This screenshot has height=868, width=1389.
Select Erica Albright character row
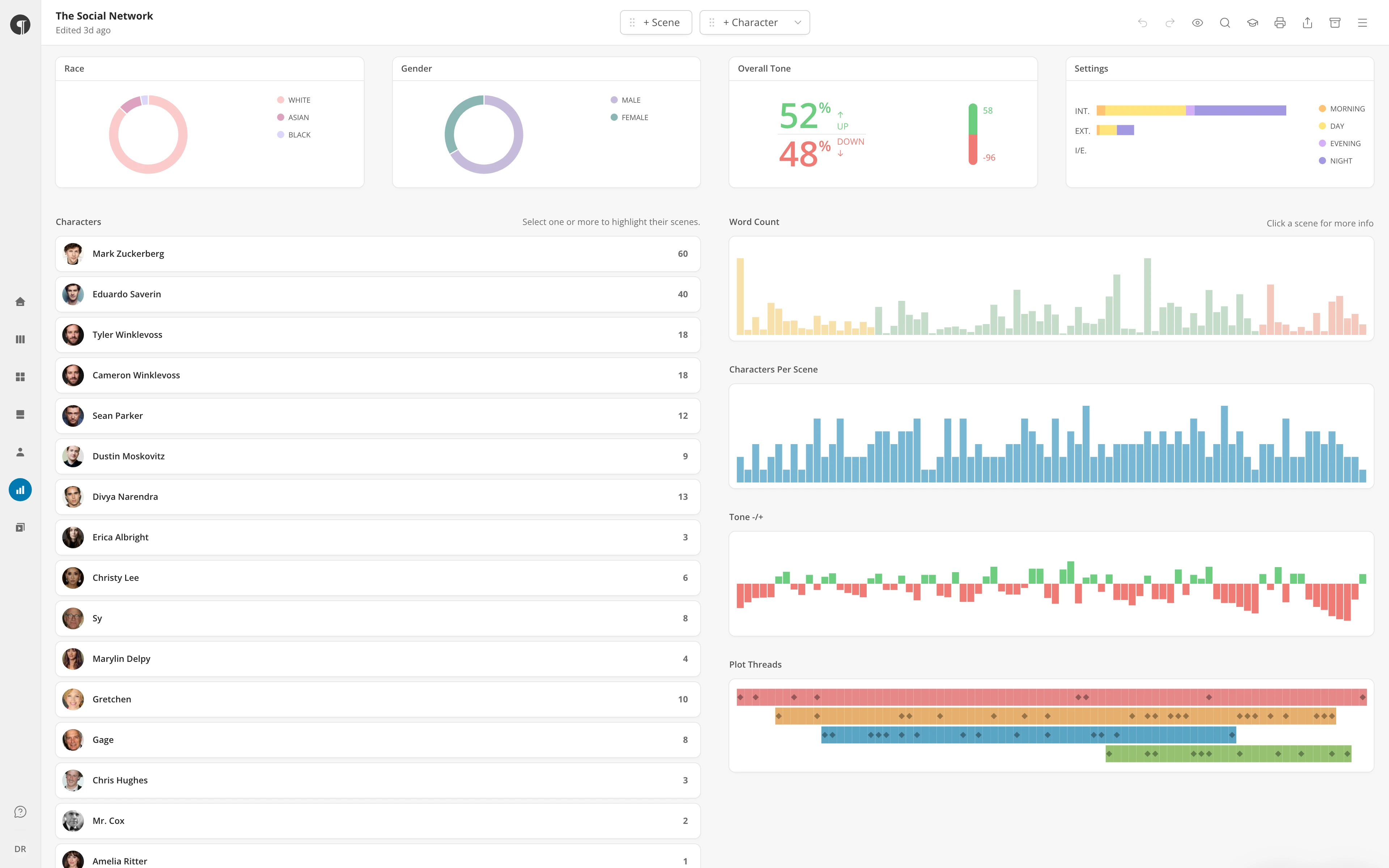[378, 537]
